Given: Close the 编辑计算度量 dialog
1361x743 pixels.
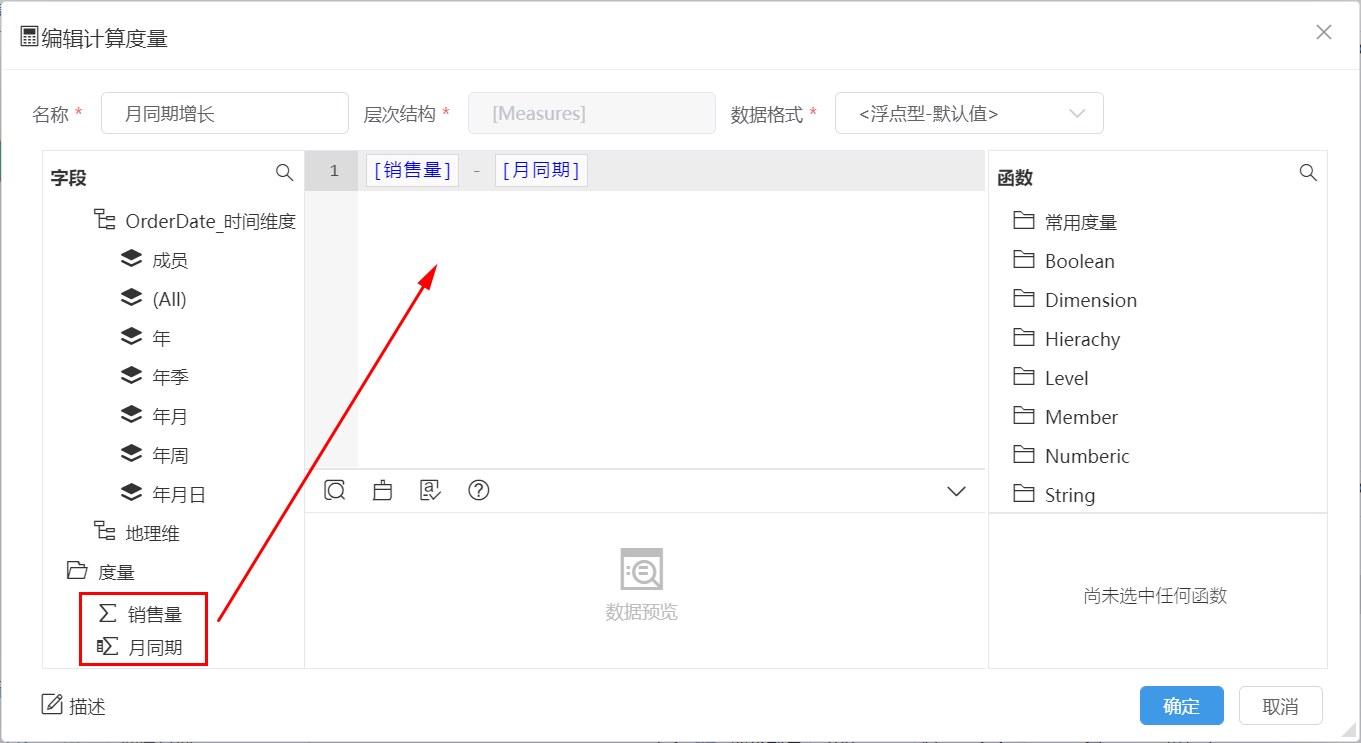Looking at the screenshot, I should tap(1324, 32).
